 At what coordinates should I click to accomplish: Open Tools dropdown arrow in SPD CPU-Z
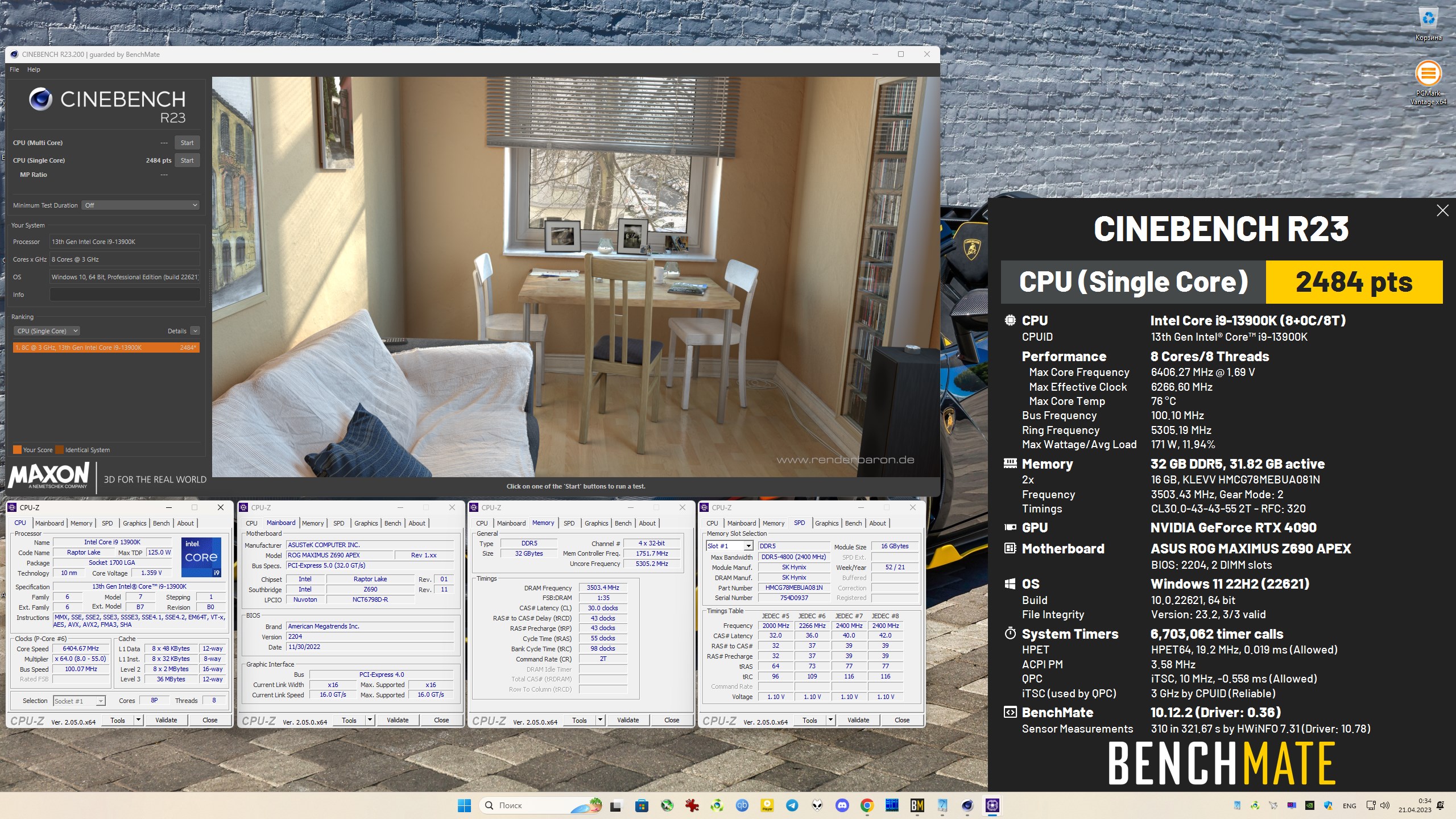coord(830,720)
